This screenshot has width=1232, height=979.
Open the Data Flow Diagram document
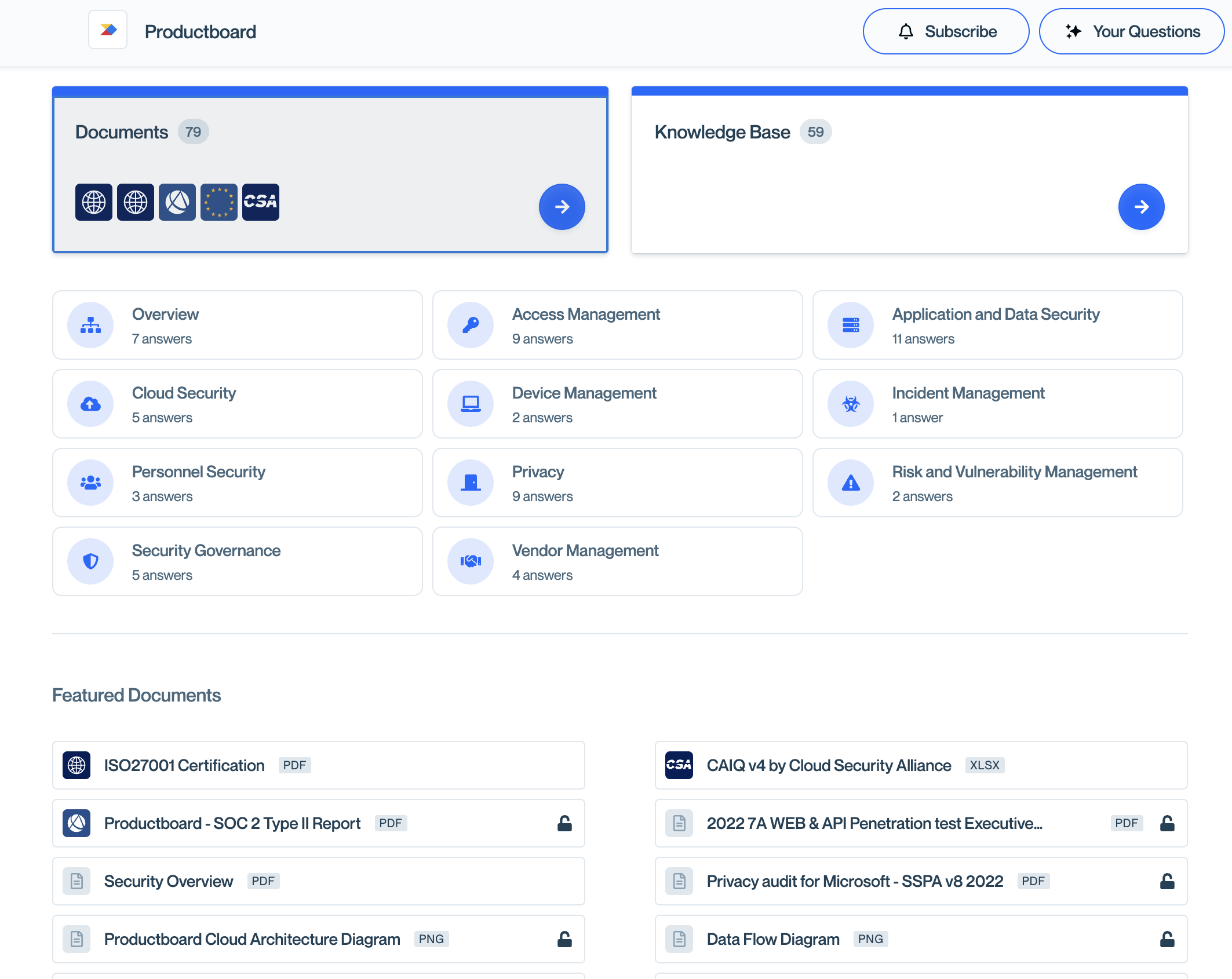click(x=921, y=939)
